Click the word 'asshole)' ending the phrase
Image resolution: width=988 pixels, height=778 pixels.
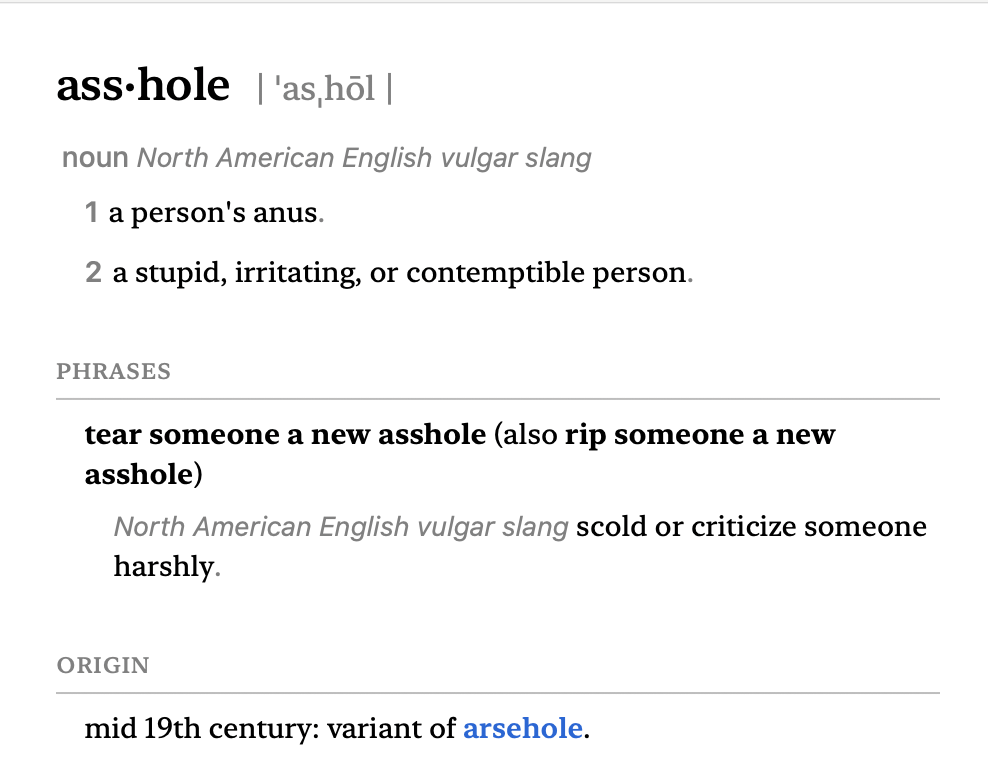(144, 474)
